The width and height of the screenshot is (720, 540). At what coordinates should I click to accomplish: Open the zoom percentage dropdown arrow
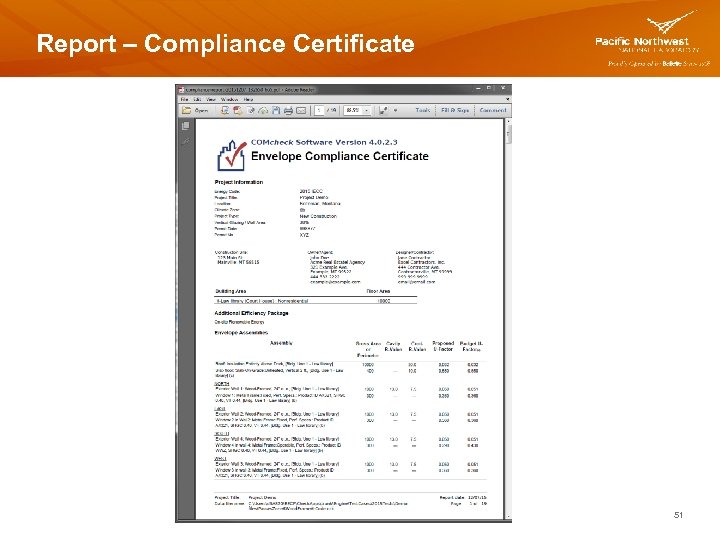point(366,111)
